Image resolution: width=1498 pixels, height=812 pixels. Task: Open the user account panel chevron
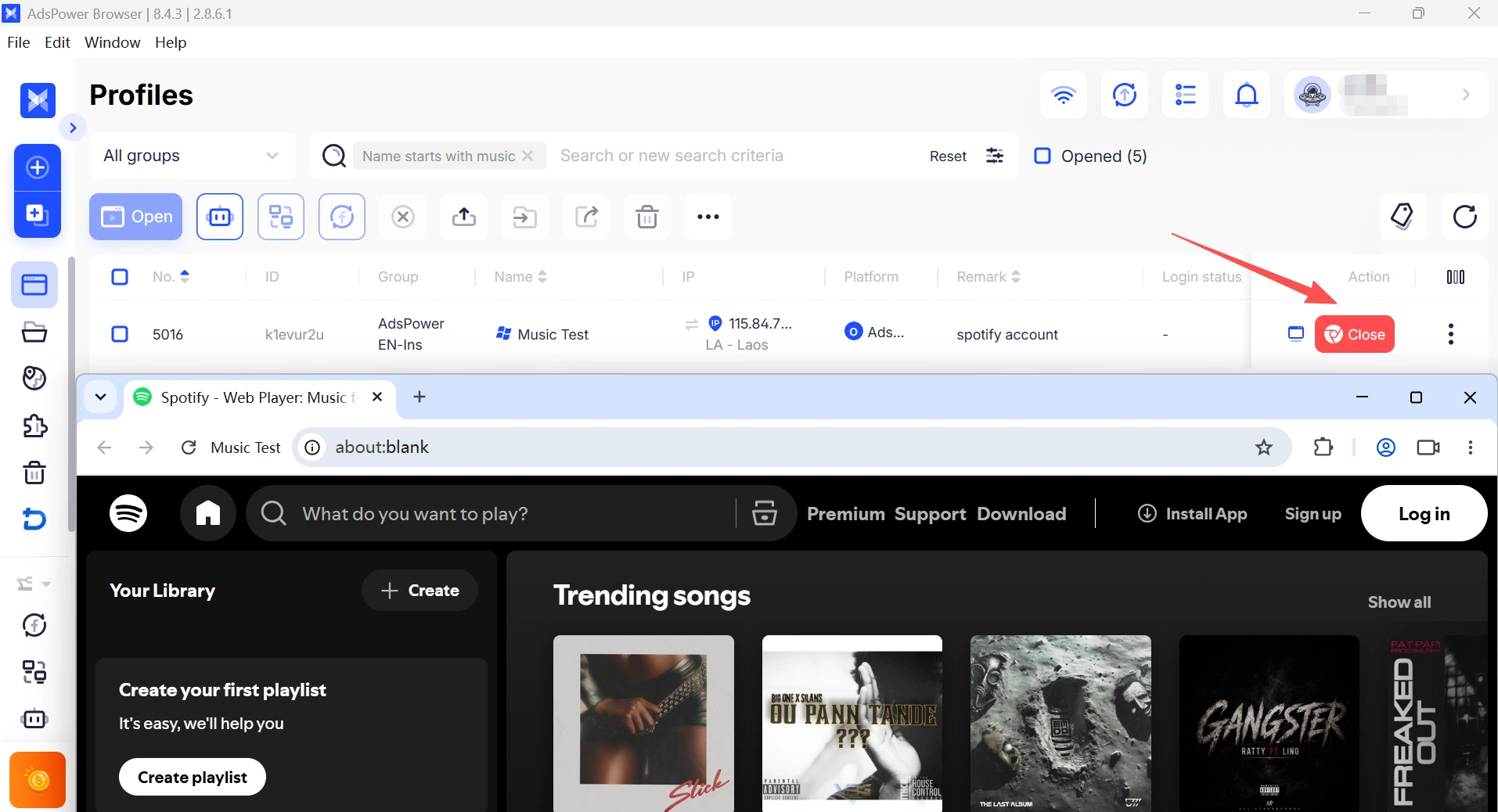[1466, 95]
